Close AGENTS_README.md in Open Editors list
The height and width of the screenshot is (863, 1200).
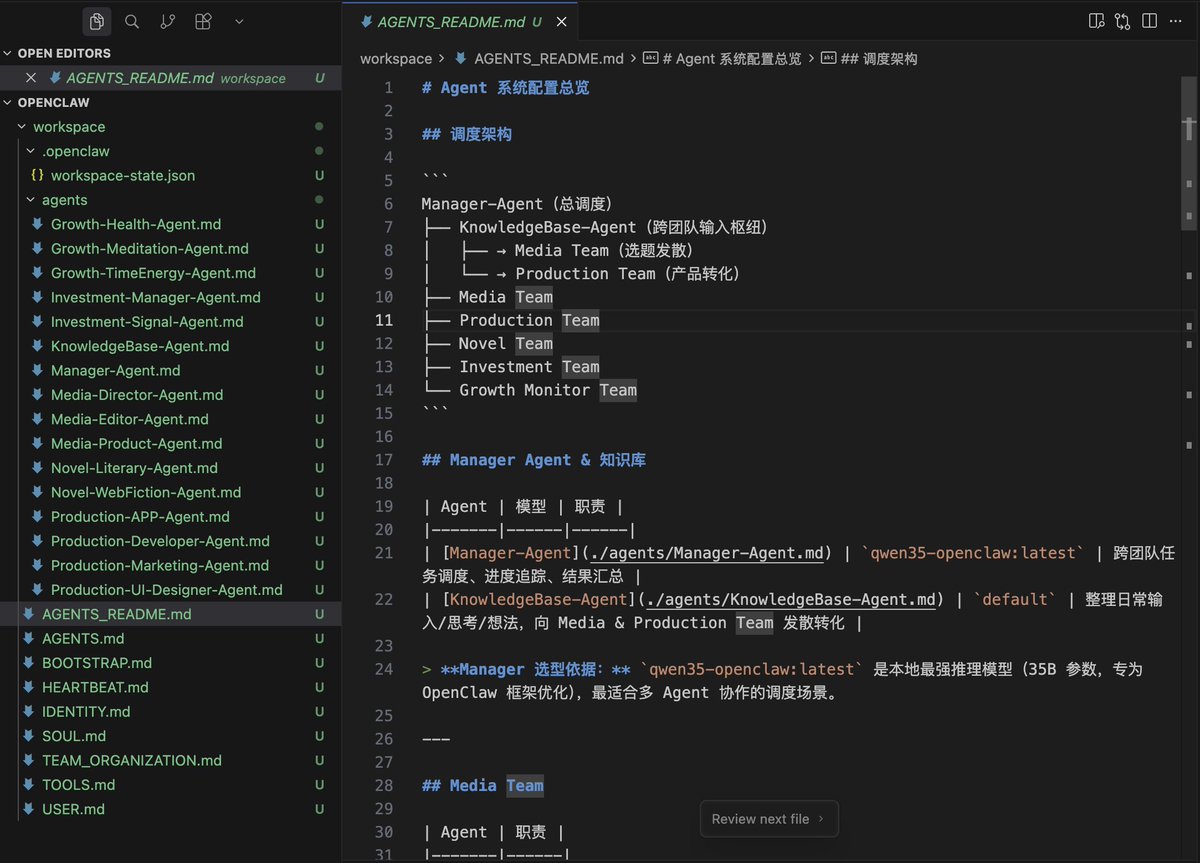tap(31, 78)
